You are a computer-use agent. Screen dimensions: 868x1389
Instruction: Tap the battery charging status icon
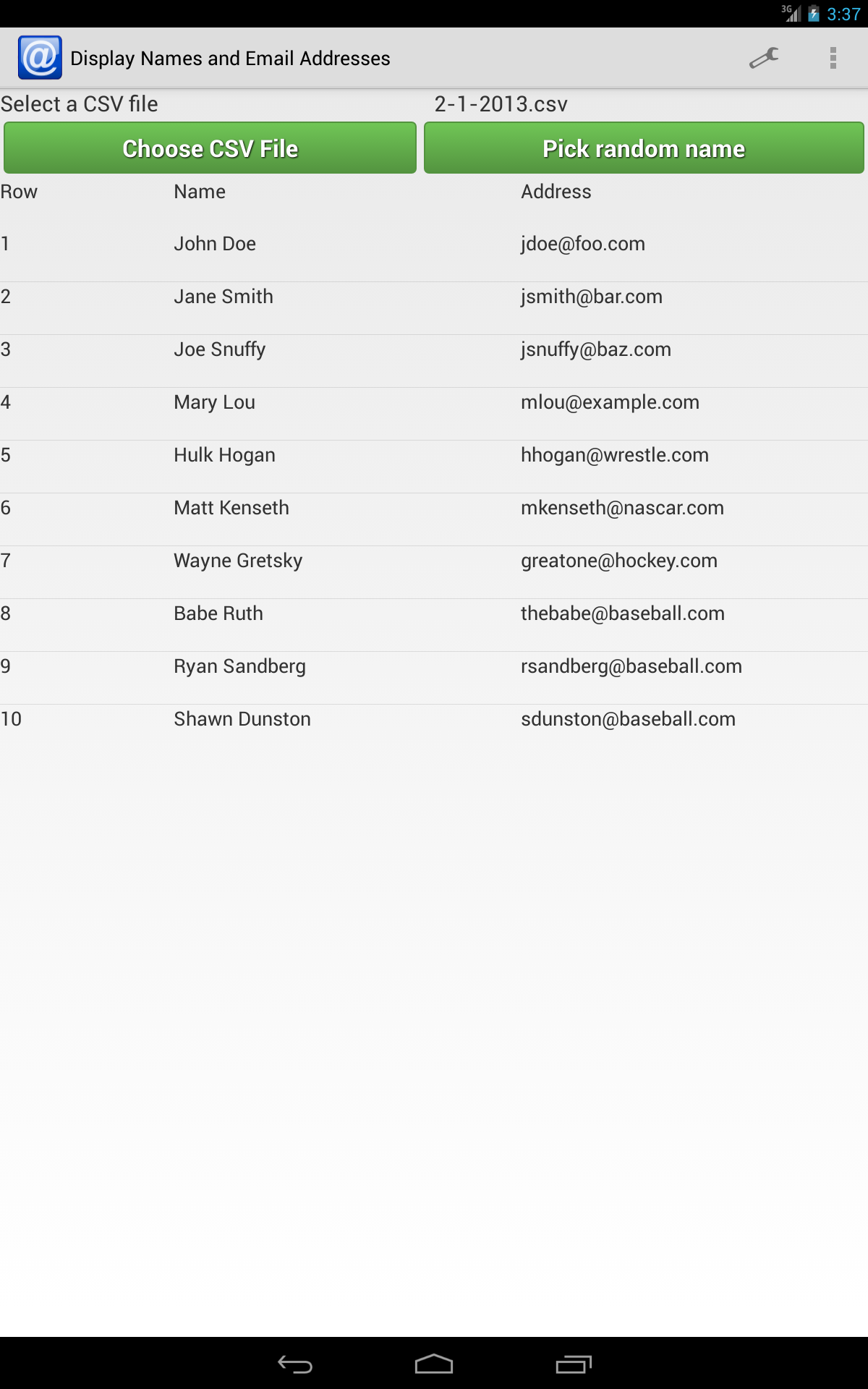[x=814, y=14]
